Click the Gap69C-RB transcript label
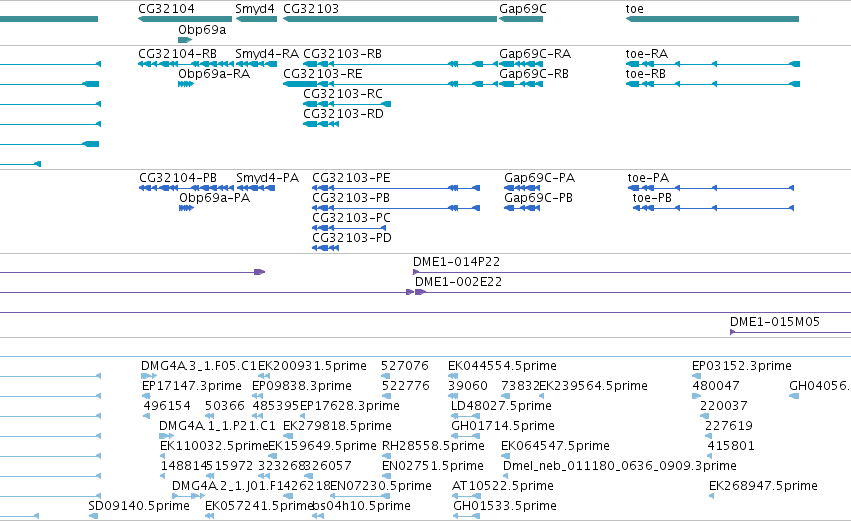The height and width of the screenshot is (521, 851). (534, 74)
